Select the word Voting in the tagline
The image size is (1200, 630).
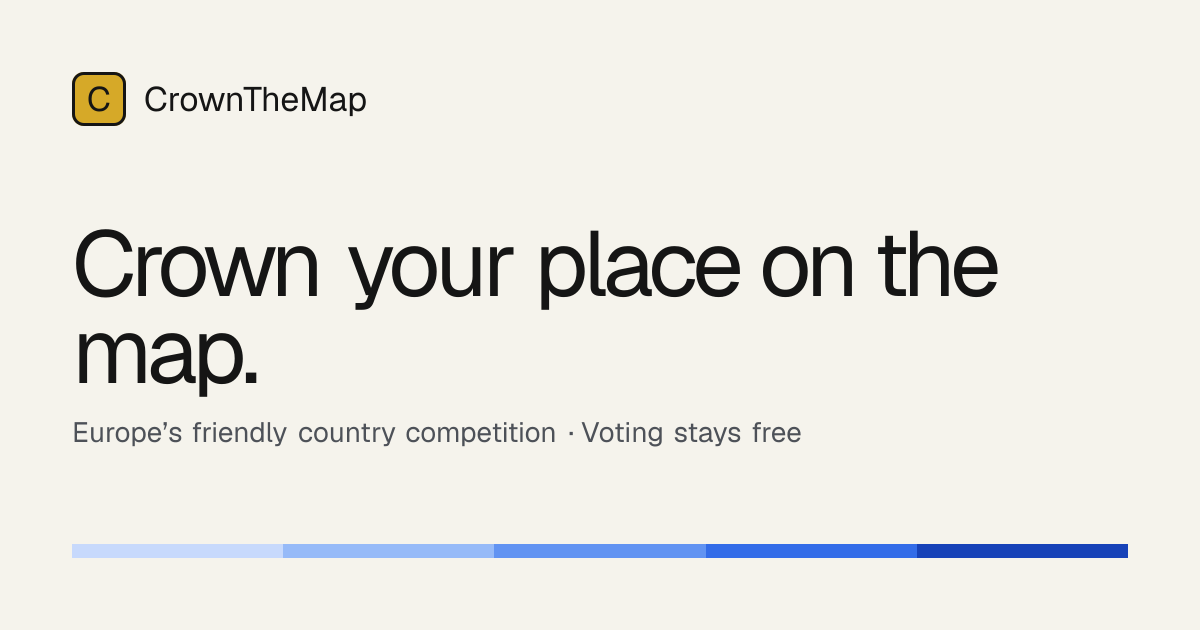point(622,434)
